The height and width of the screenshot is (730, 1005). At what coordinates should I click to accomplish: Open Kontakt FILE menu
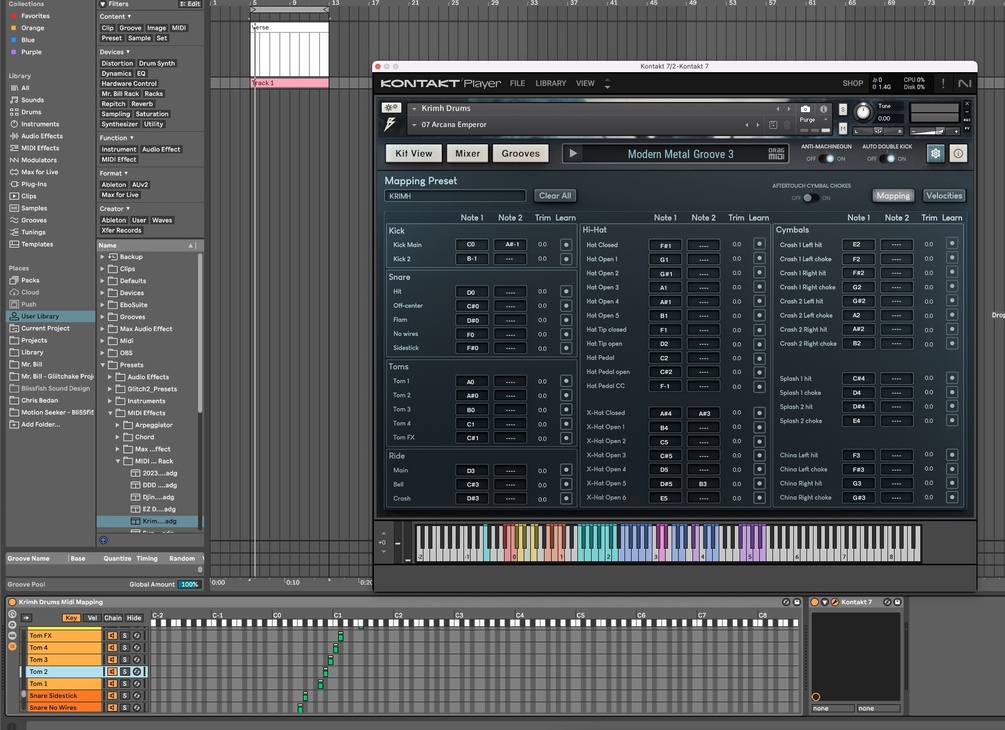click(x=517, y=83)
